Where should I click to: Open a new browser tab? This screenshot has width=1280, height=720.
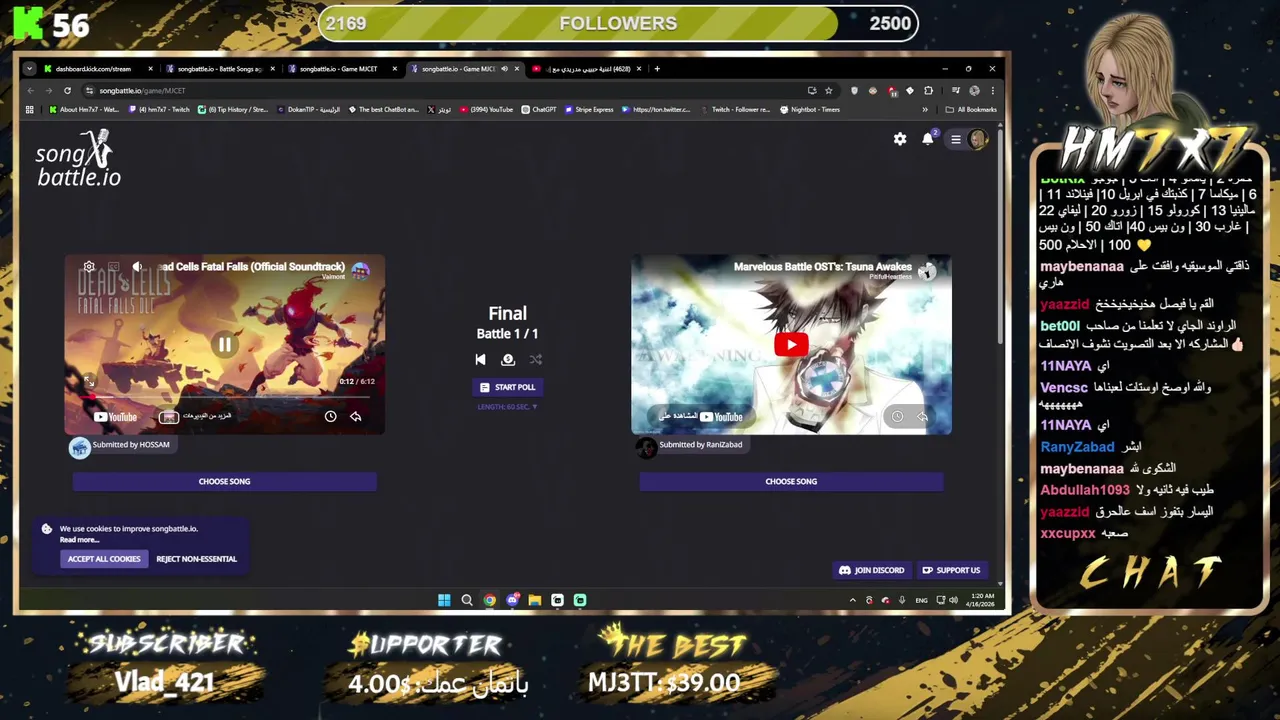coord(657,69)
